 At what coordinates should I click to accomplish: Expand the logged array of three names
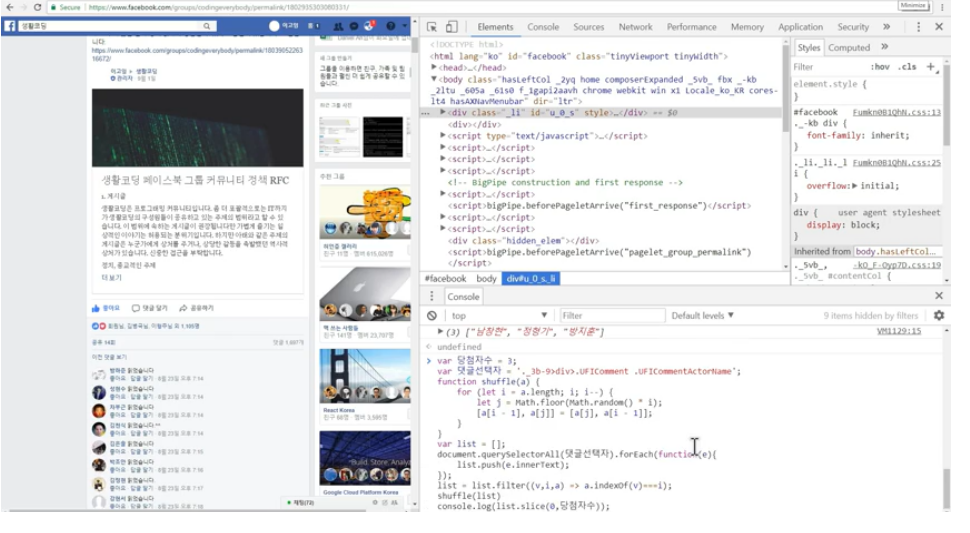coord(440,331)
